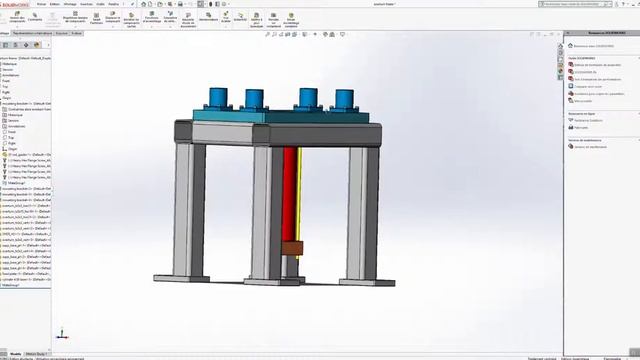
Task: Expand the arrow beside FeatureManager tabs
Action: (x=48, y=45)
